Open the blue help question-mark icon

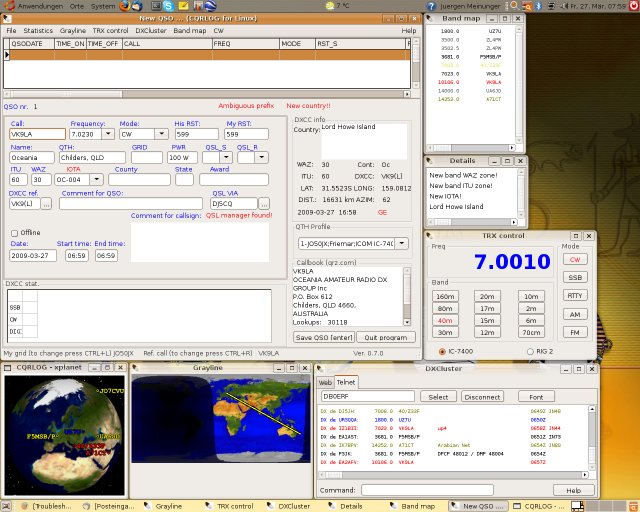(431, 6)
